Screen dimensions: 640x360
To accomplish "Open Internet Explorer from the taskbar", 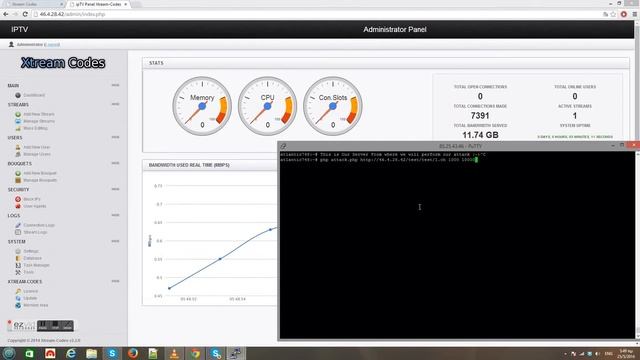I will [x=71, y=353].
